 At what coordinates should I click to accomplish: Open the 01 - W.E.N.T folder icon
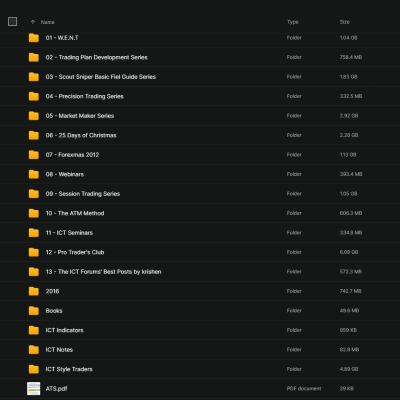coord(34,38)
